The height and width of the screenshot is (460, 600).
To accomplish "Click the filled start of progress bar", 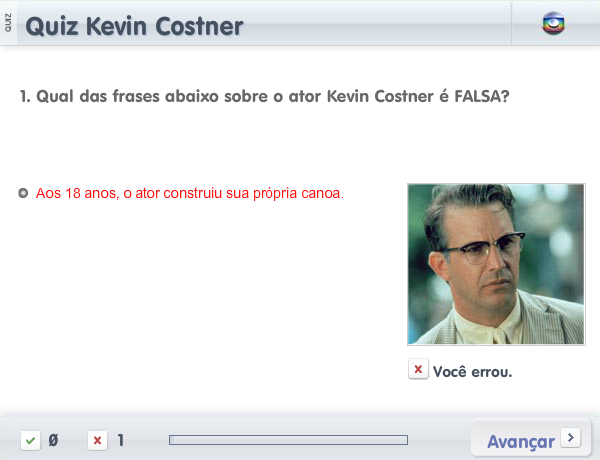I will [172, 440].
